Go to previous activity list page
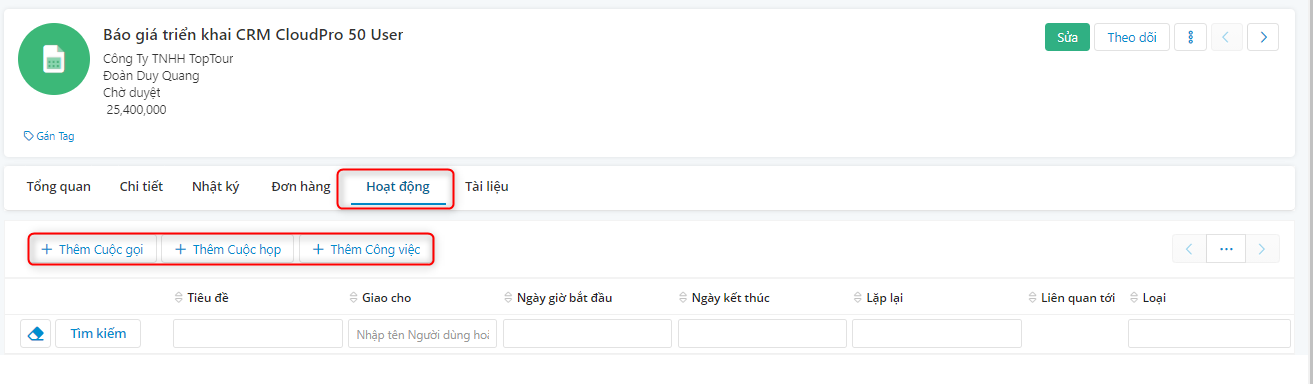 [1189, 249]
